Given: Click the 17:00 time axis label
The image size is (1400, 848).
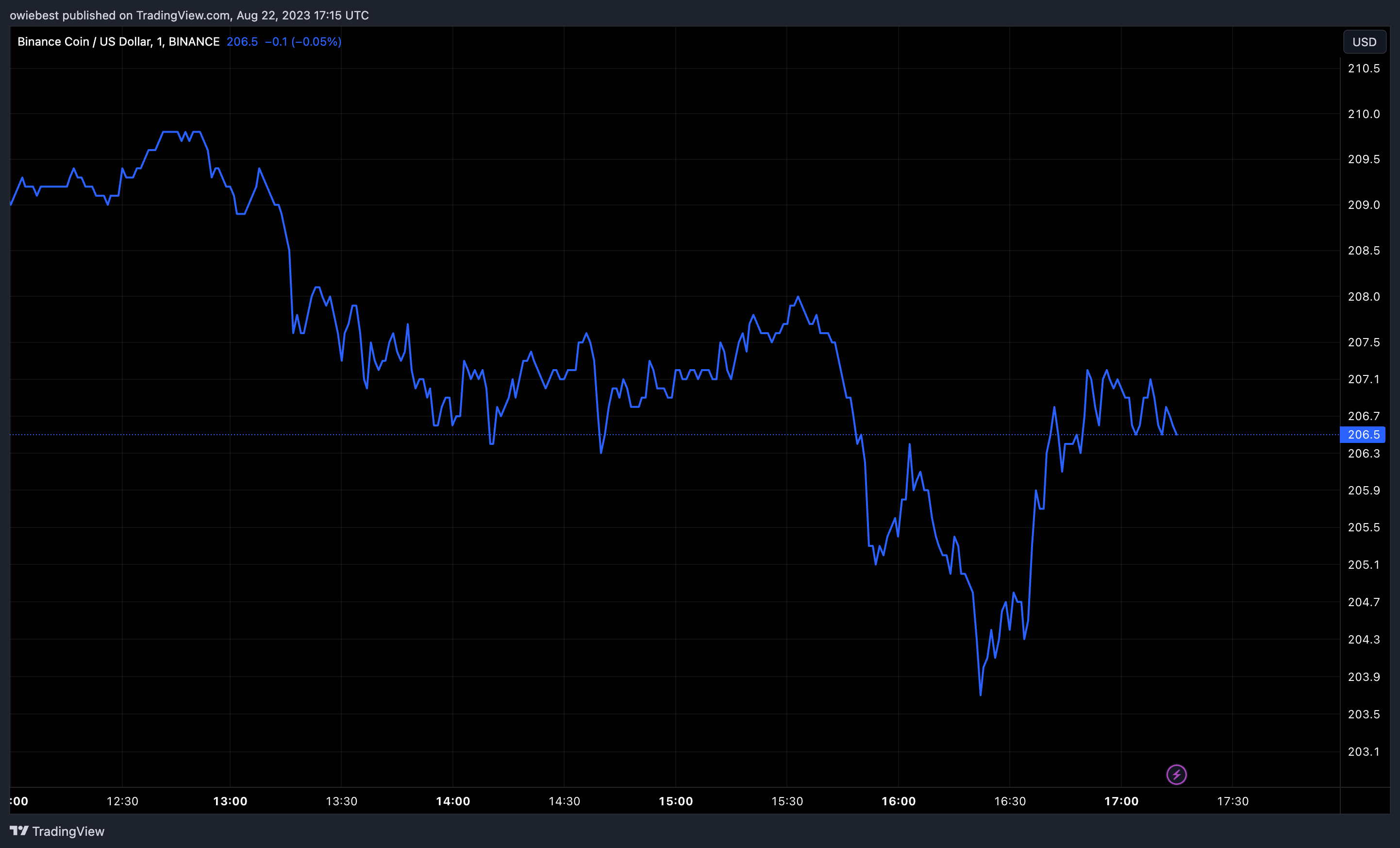Looking at the screenshot, I should coord(1121,801).
